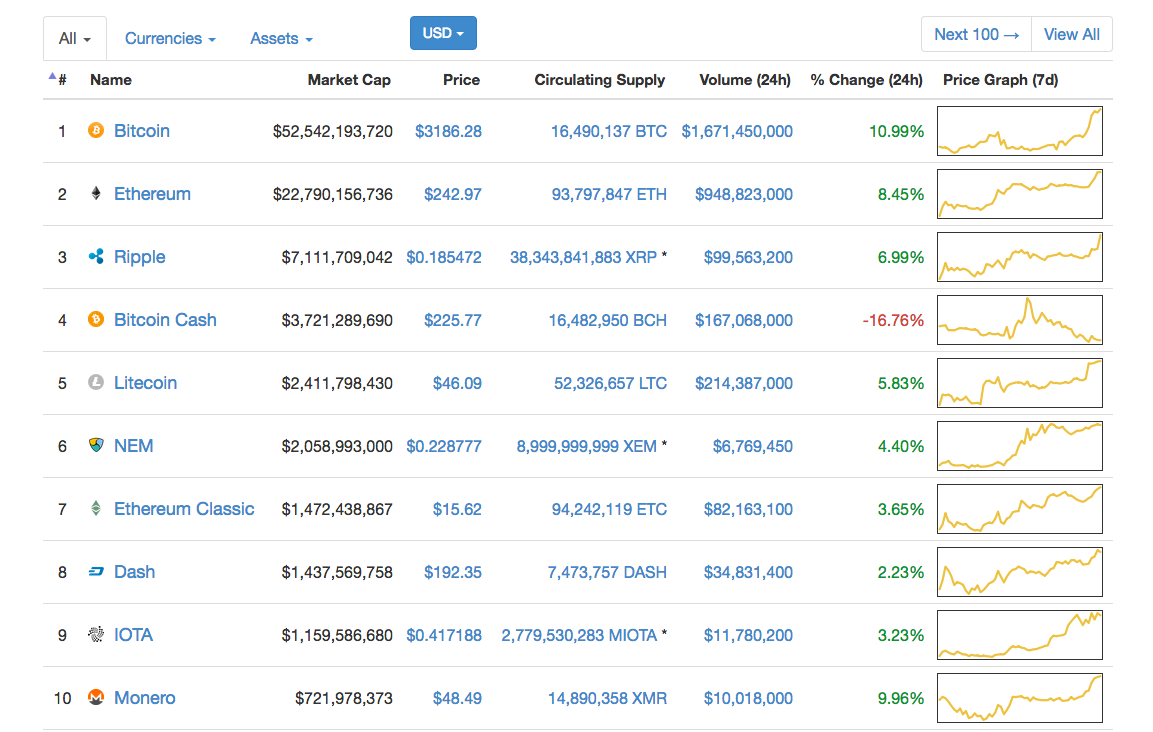The width and height of the screenshot is (1153, 732).
Task: Open the USD currency dropdown
Action: (443, 33)
